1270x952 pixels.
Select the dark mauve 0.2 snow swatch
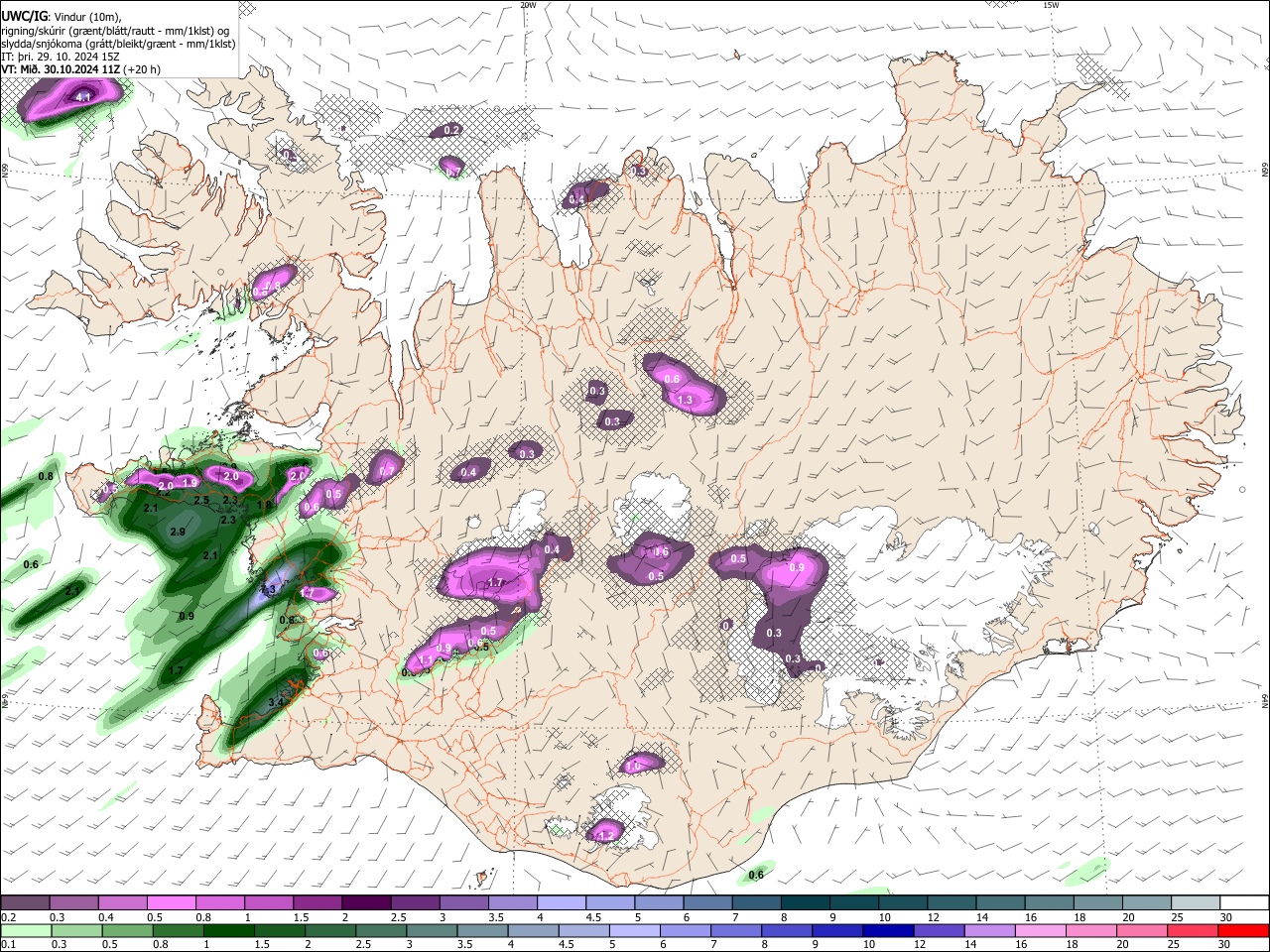(25, 903)
